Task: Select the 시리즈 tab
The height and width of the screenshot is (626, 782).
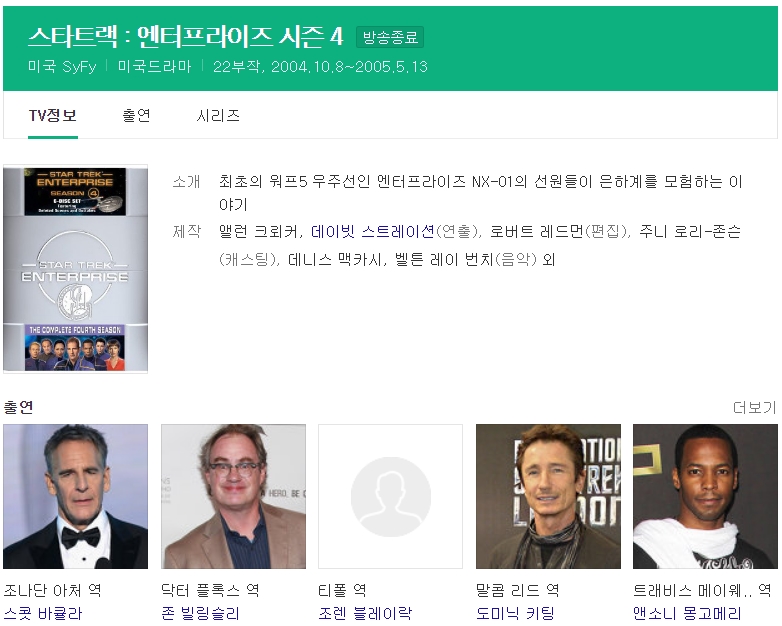Action: [218, 115]
